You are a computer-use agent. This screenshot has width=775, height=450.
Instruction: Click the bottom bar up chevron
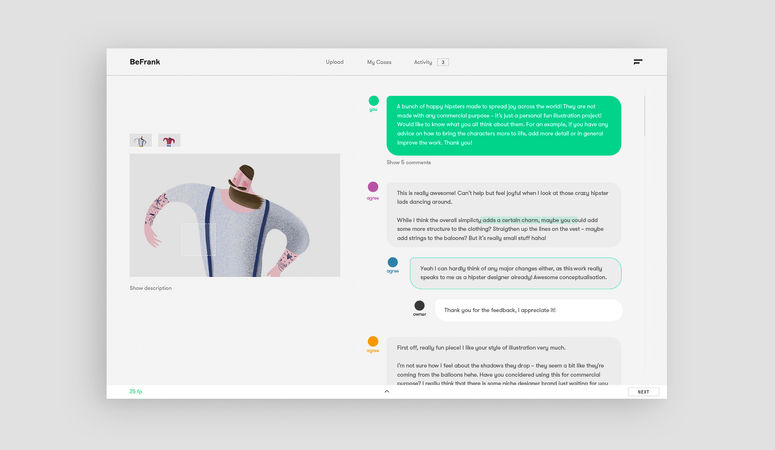(387, 391)
